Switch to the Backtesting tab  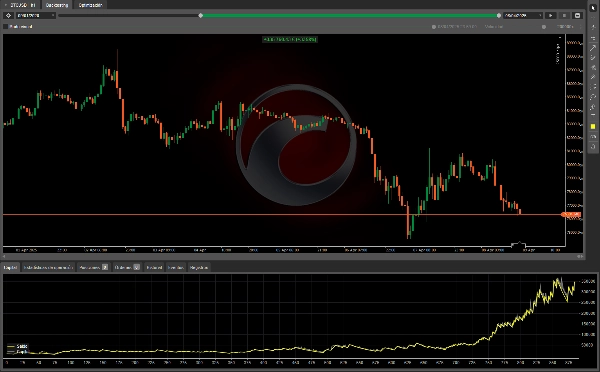click(x=57, y=5)
